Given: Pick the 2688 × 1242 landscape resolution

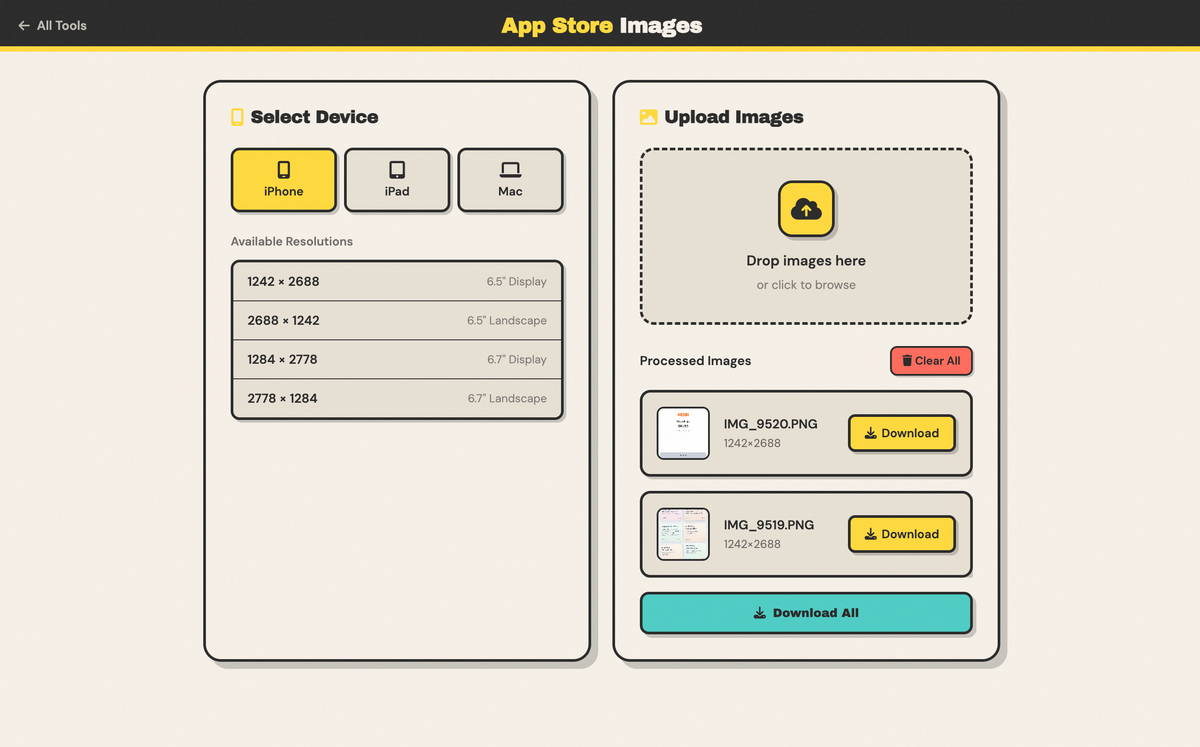Looking at the screenshot, I should pos(397,320).
